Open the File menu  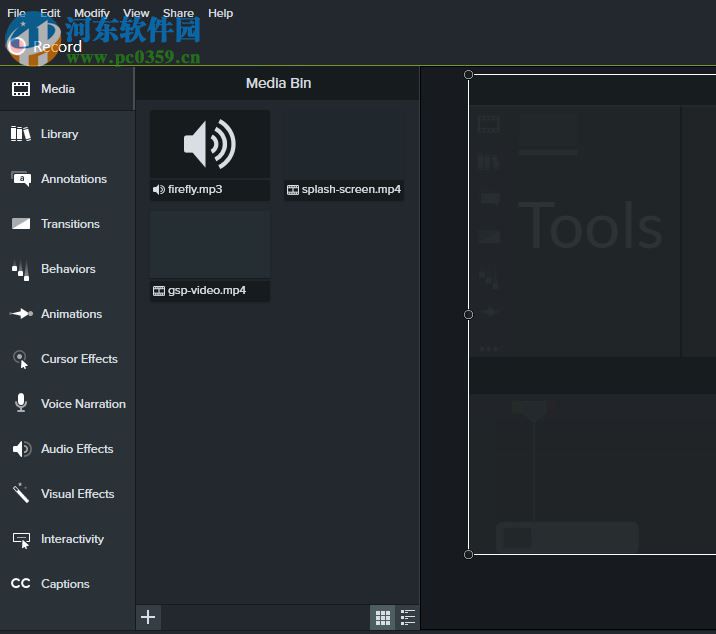(x=16, y=13)
